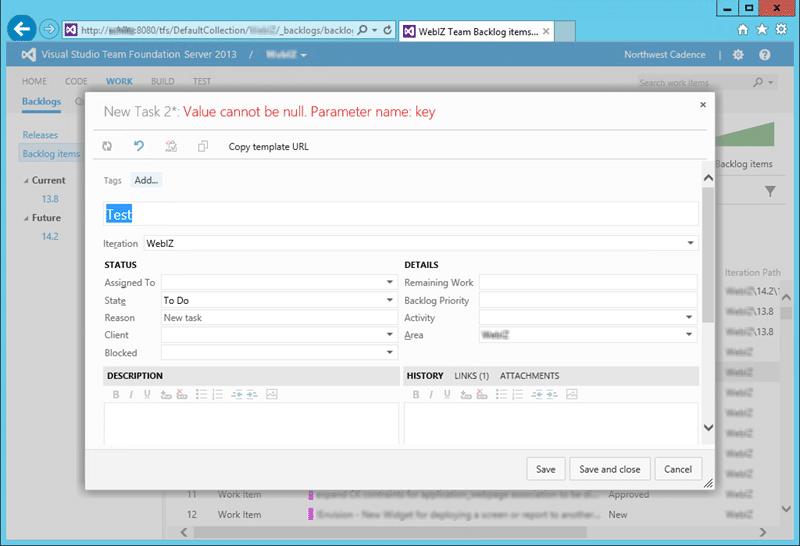800x546 pixels.
Task: Click the Revert changes undo icon
Action: (x=139, y=146)
